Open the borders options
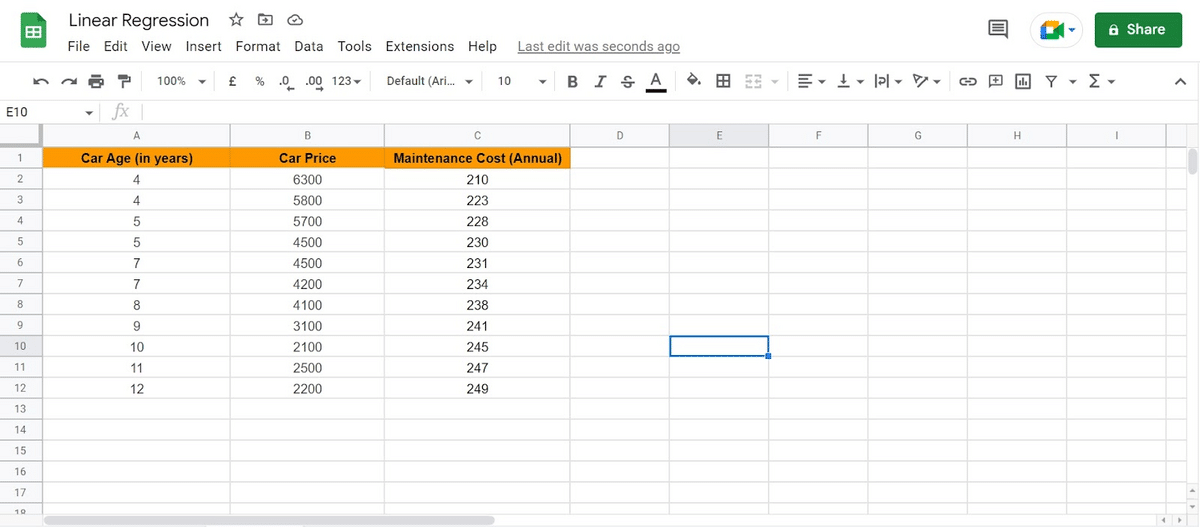This screenshot has height=527, width=1200. coord(722,81)
